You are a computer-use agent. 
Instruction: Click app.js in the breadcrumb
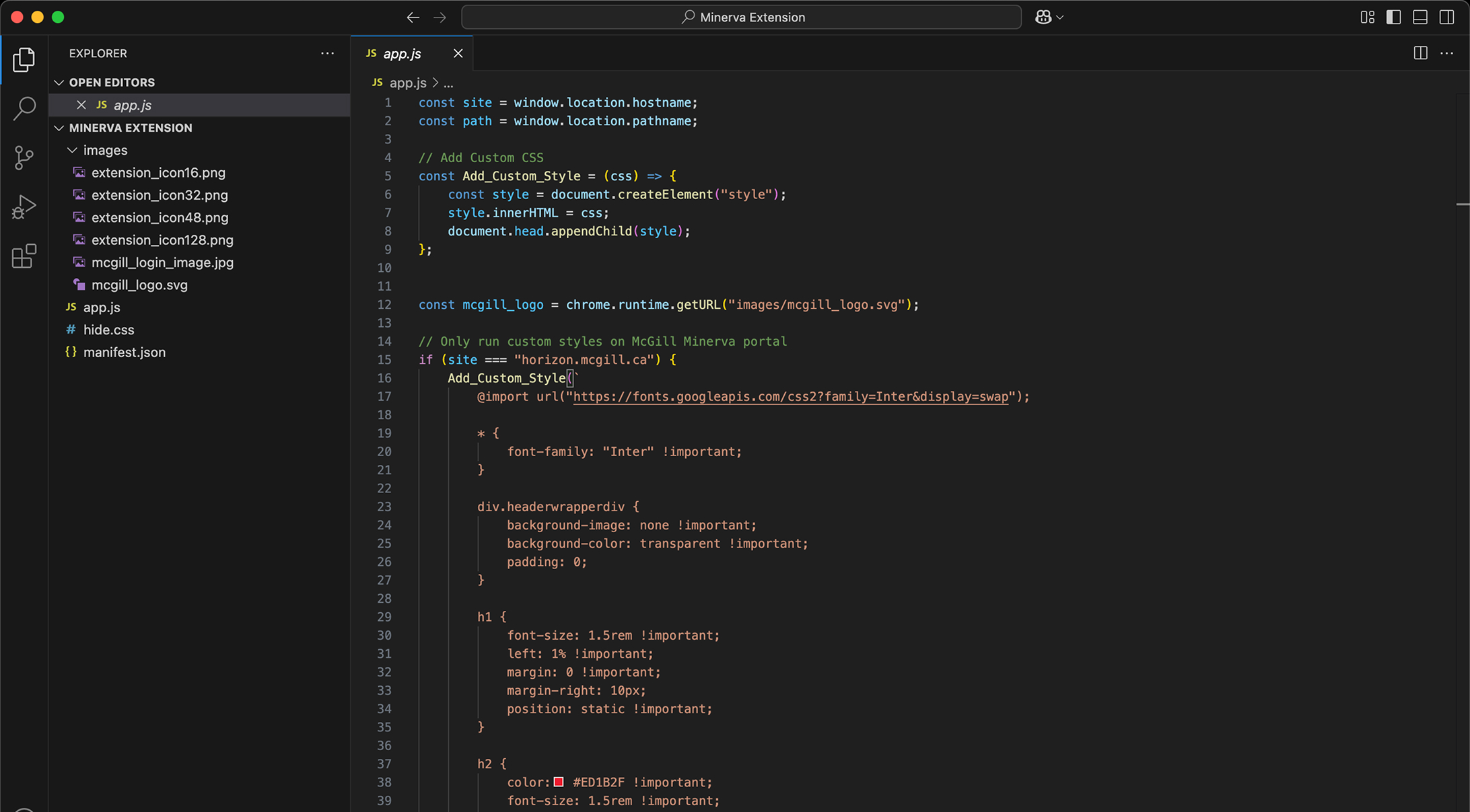pyautogui.click(x=408, y=83)
